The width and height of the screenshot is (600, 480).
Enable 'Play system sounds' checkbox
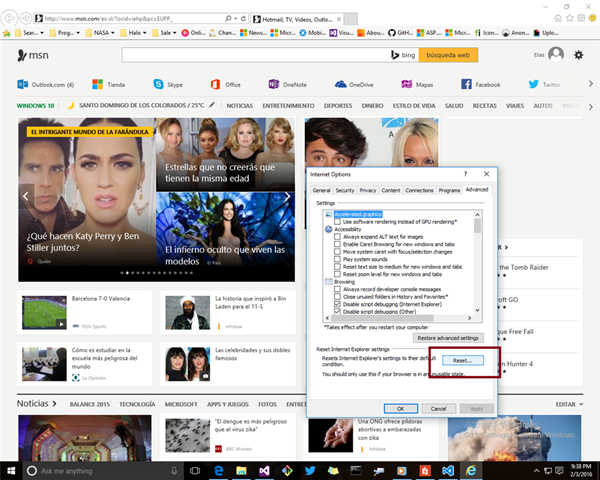click(338, 258)
